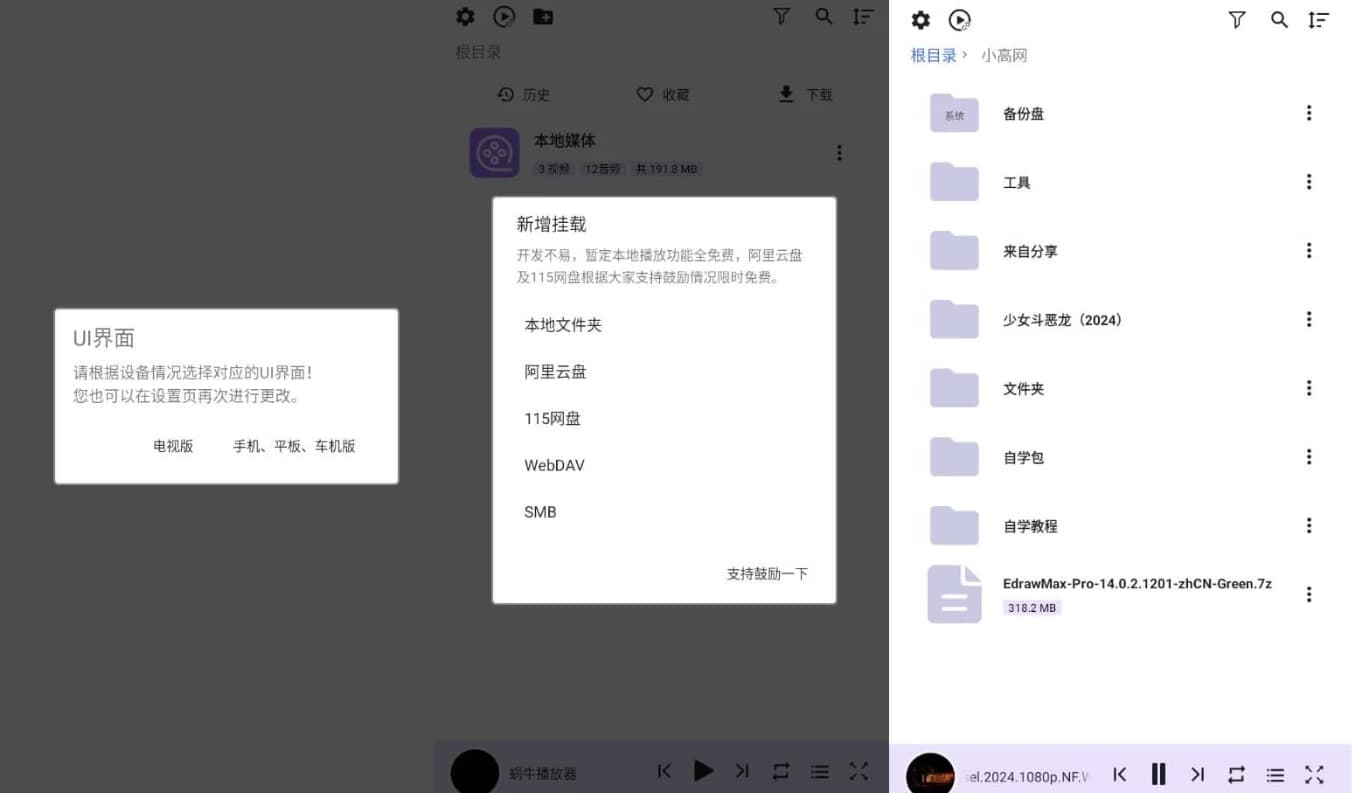1352x793 pixels.
Task: Open the options menu for 本地媒体
Action: tap(839, 152)
